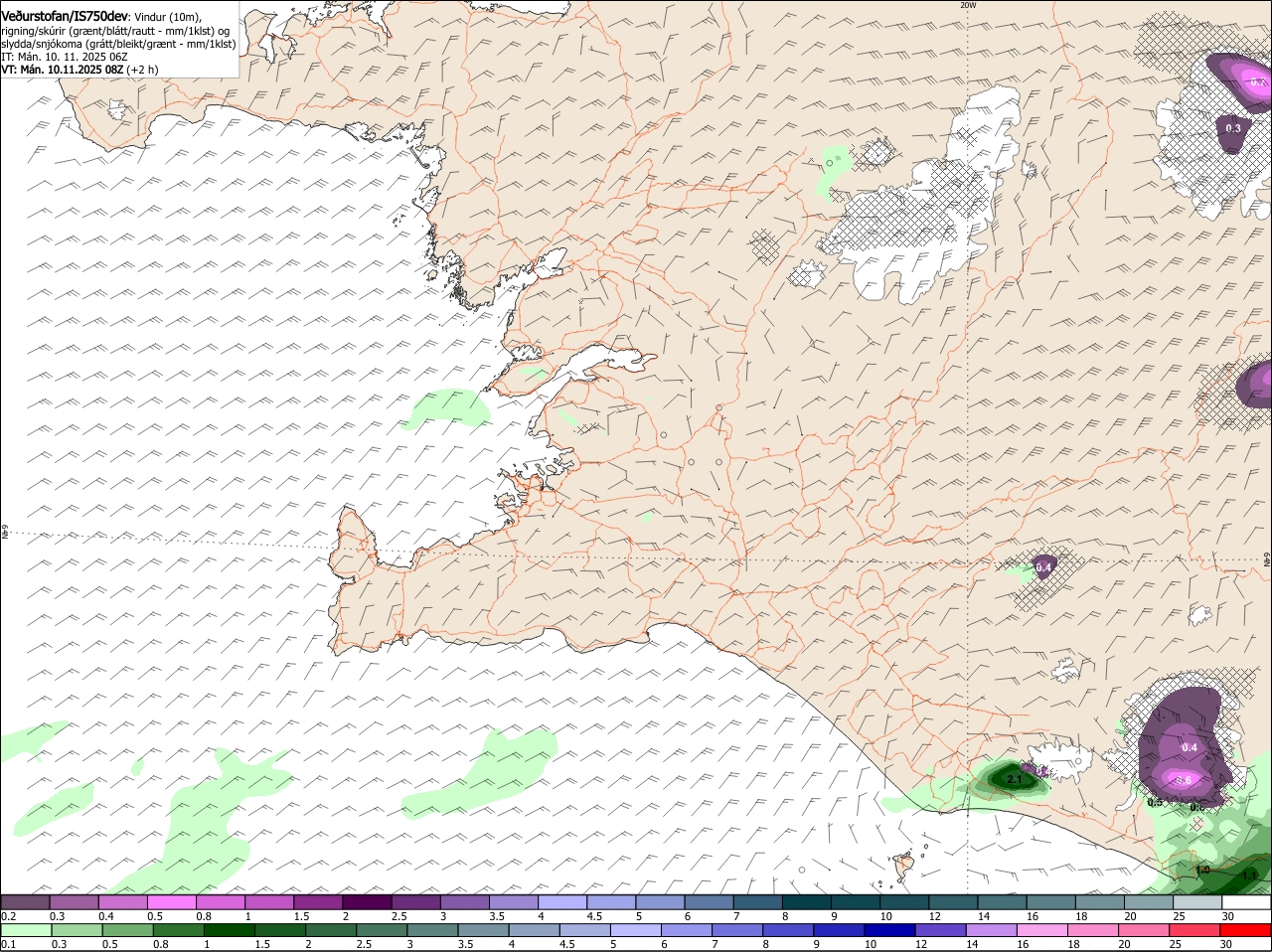This screenshot has width=1272, height=952.
Task: Select the 0.5 green swatch in the rain legend
Action: [x=127, y=930]
